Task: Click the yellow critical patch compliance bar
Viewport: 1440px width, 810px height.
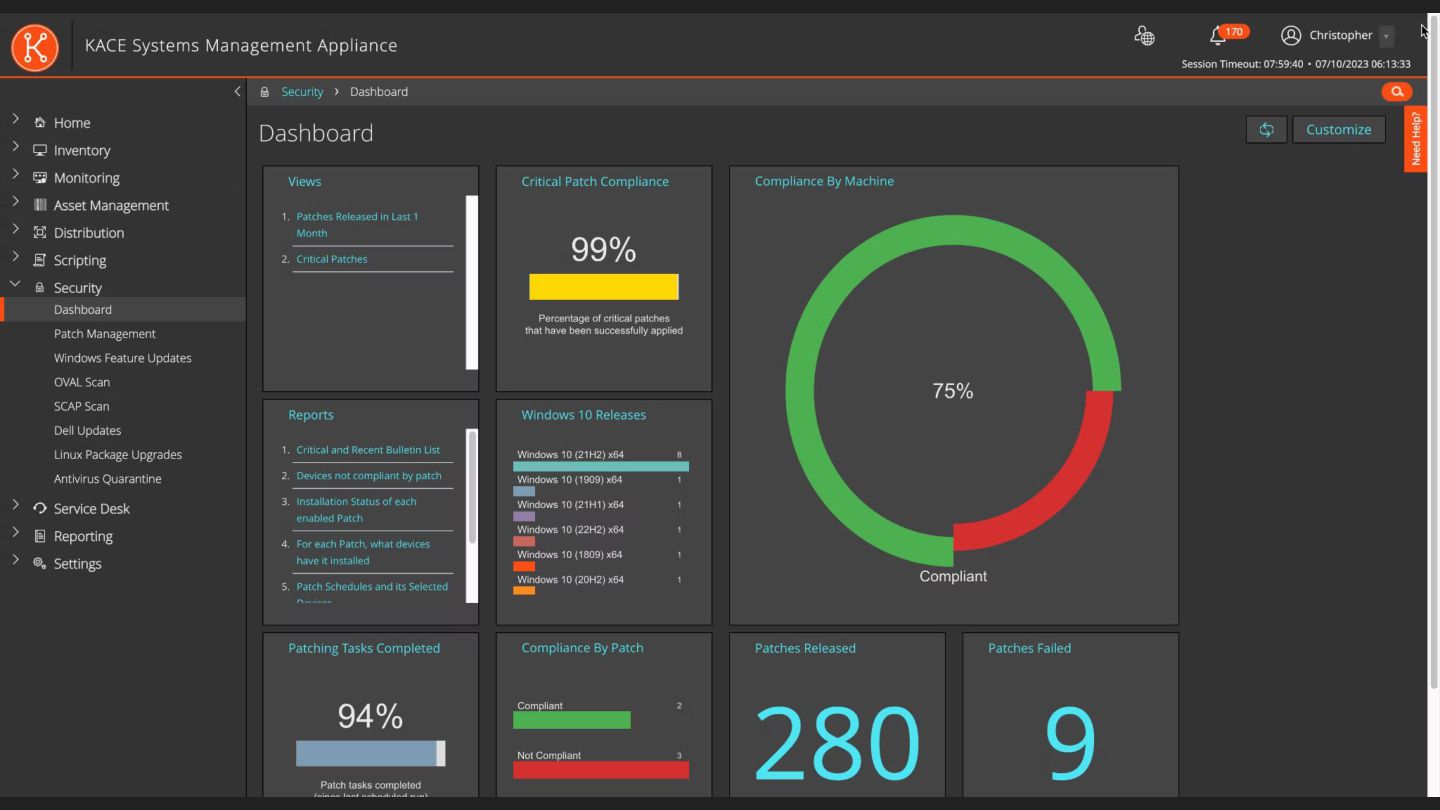Action: pos(604,287)
